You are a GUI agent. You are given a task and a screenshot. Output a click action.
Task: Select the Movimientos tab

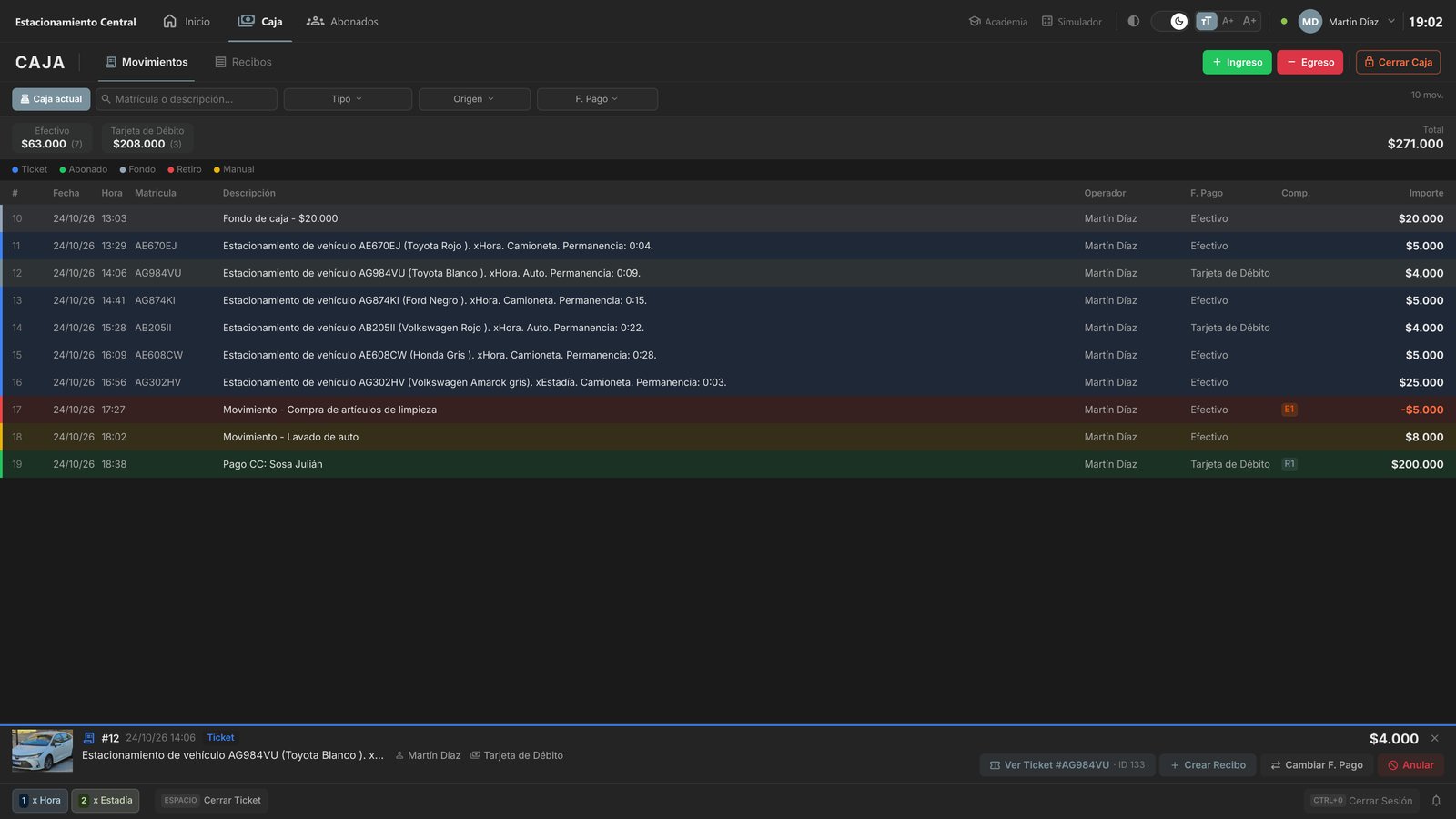pyautogui.click(x=147, y=62)
